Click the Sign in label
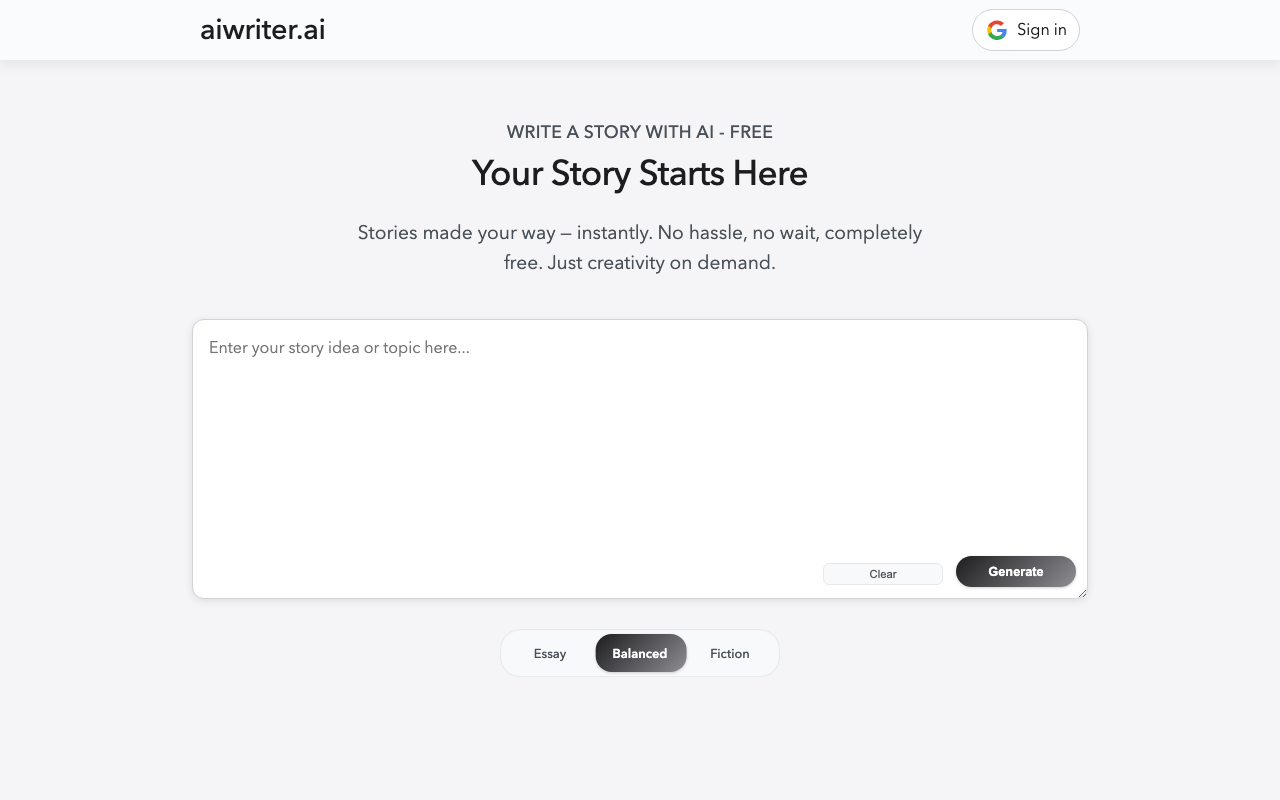1280x800 pixels. [x=1041, y=30]
